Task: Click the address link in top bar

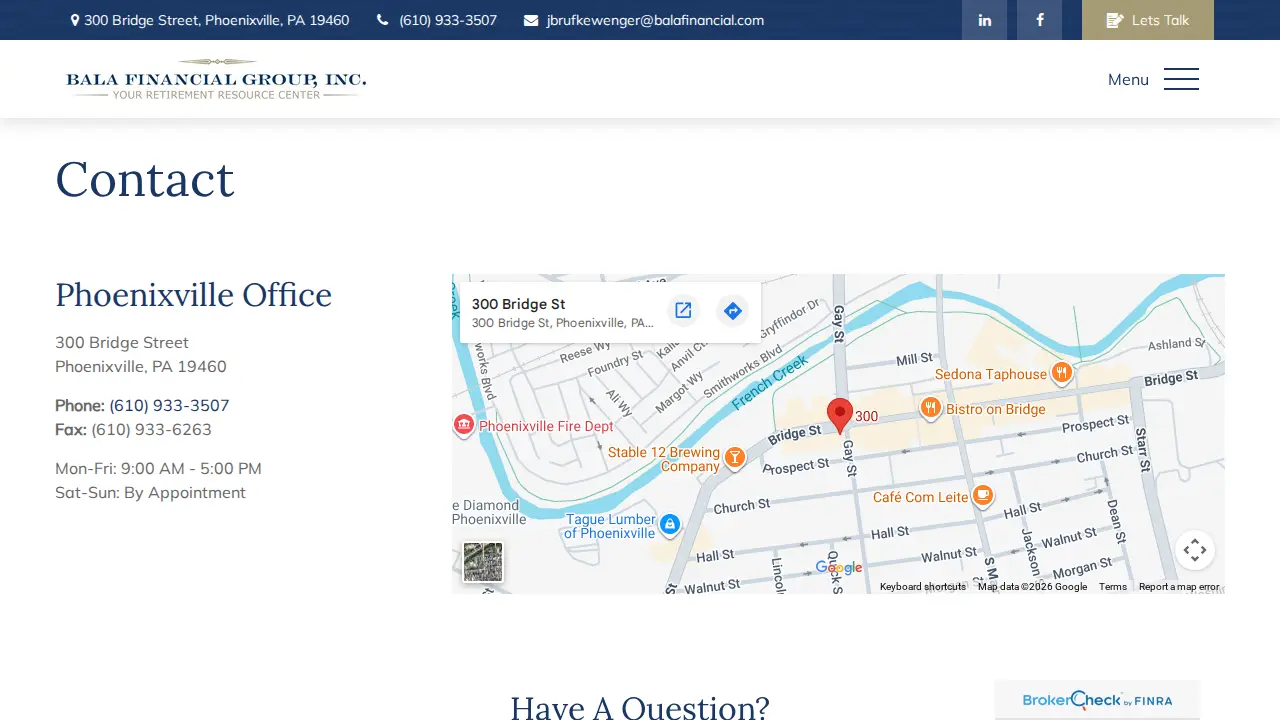Action: [210, 20]
